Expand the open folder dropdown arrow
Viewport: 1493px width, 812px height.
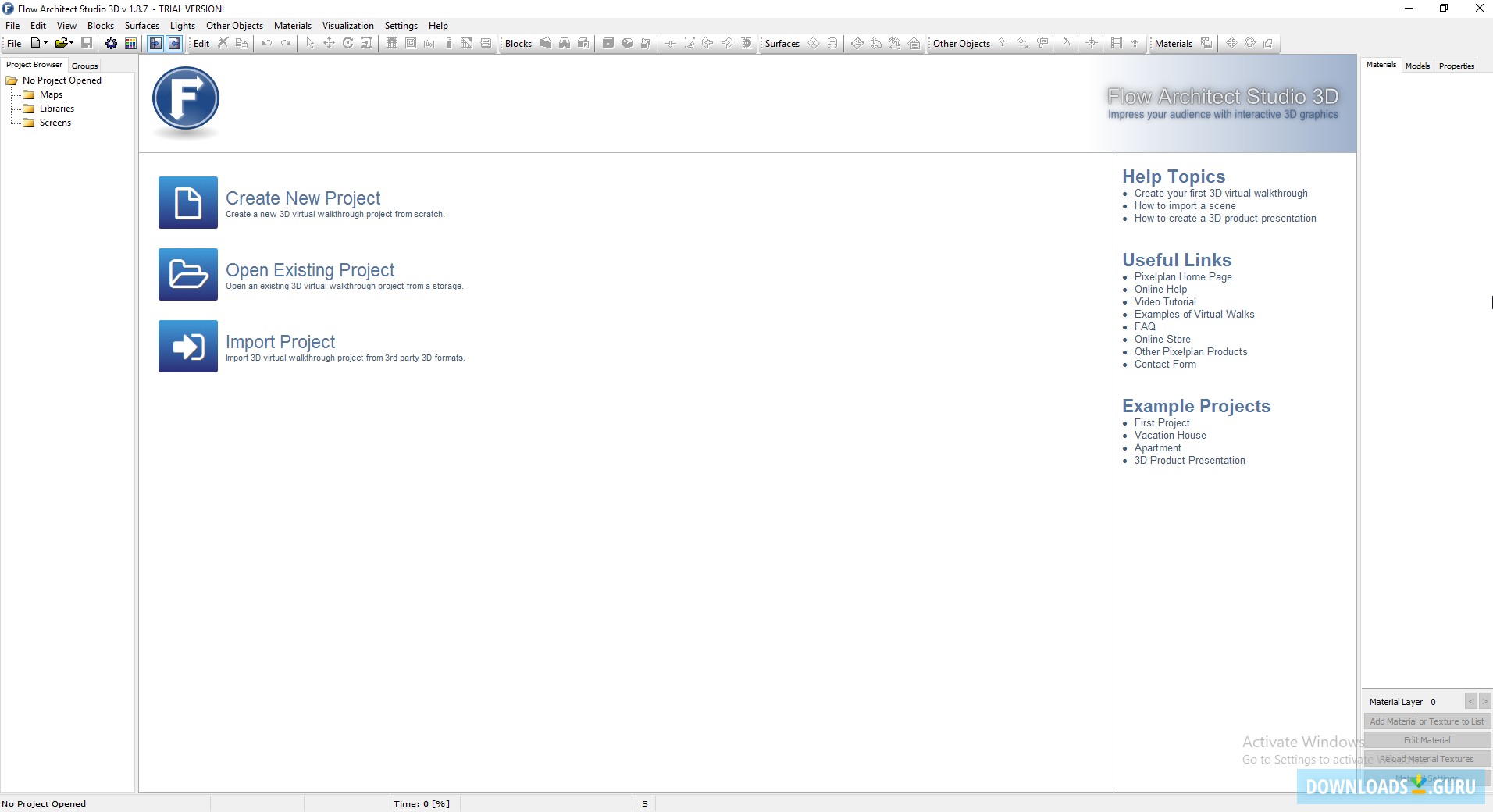[x=72, y=43]
